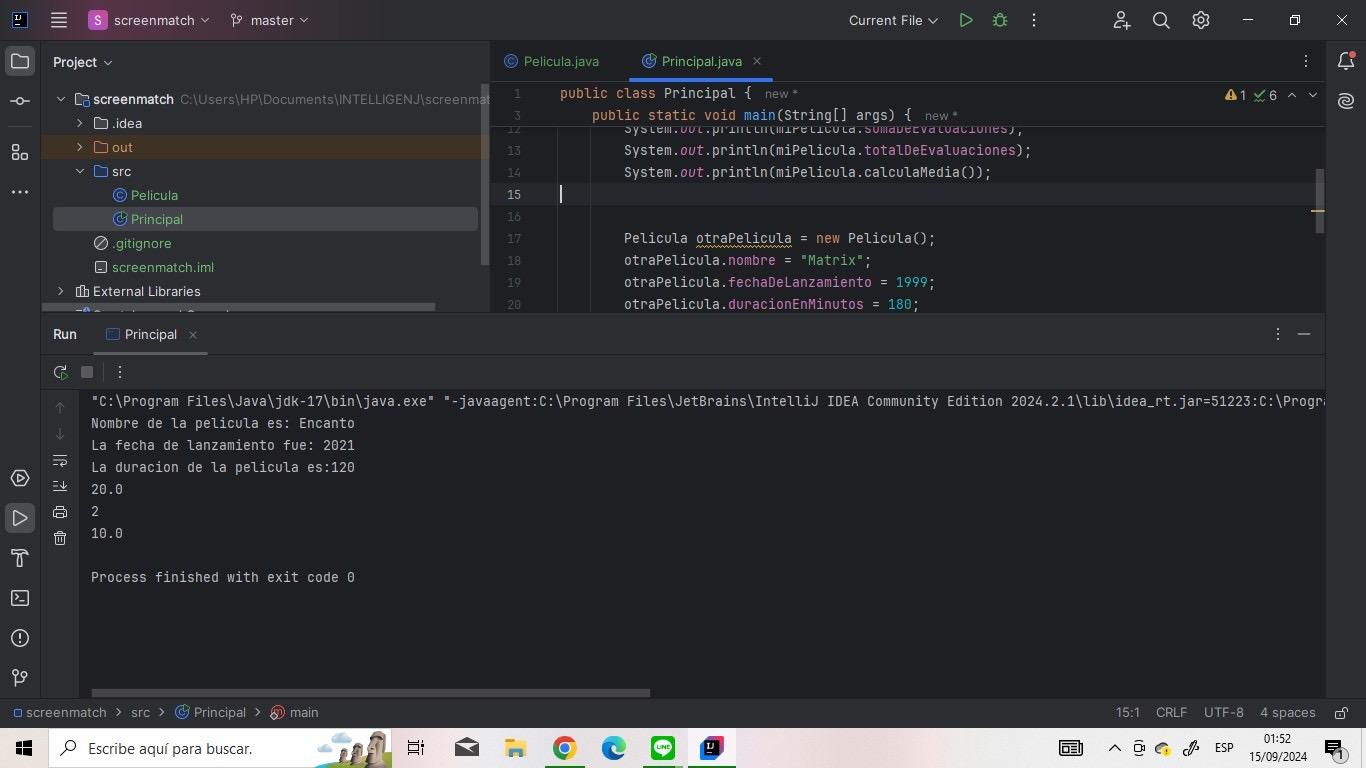Viewport: 1366px width, 768px height.
Task: Toggle read-only lock in status bar
Action: click(1340, 713)
